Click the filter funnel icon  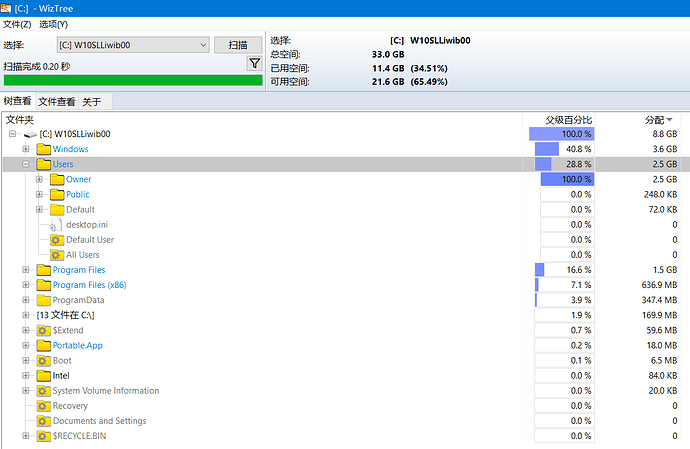[x=254, y=63]
